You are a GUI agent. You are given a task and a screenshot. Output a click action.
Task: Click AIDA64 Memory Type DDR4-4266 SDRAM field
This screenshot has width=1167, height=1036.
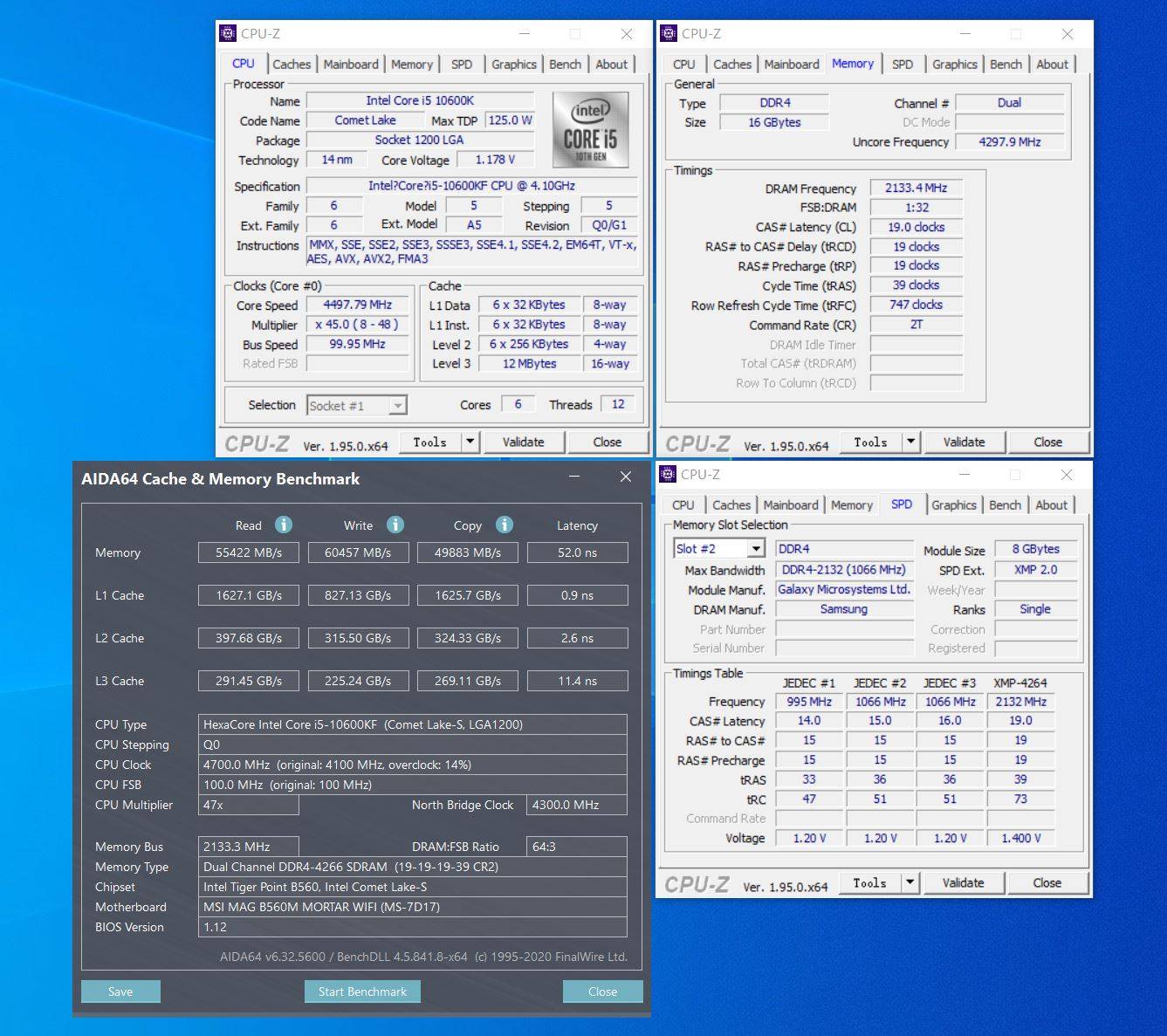412,867
